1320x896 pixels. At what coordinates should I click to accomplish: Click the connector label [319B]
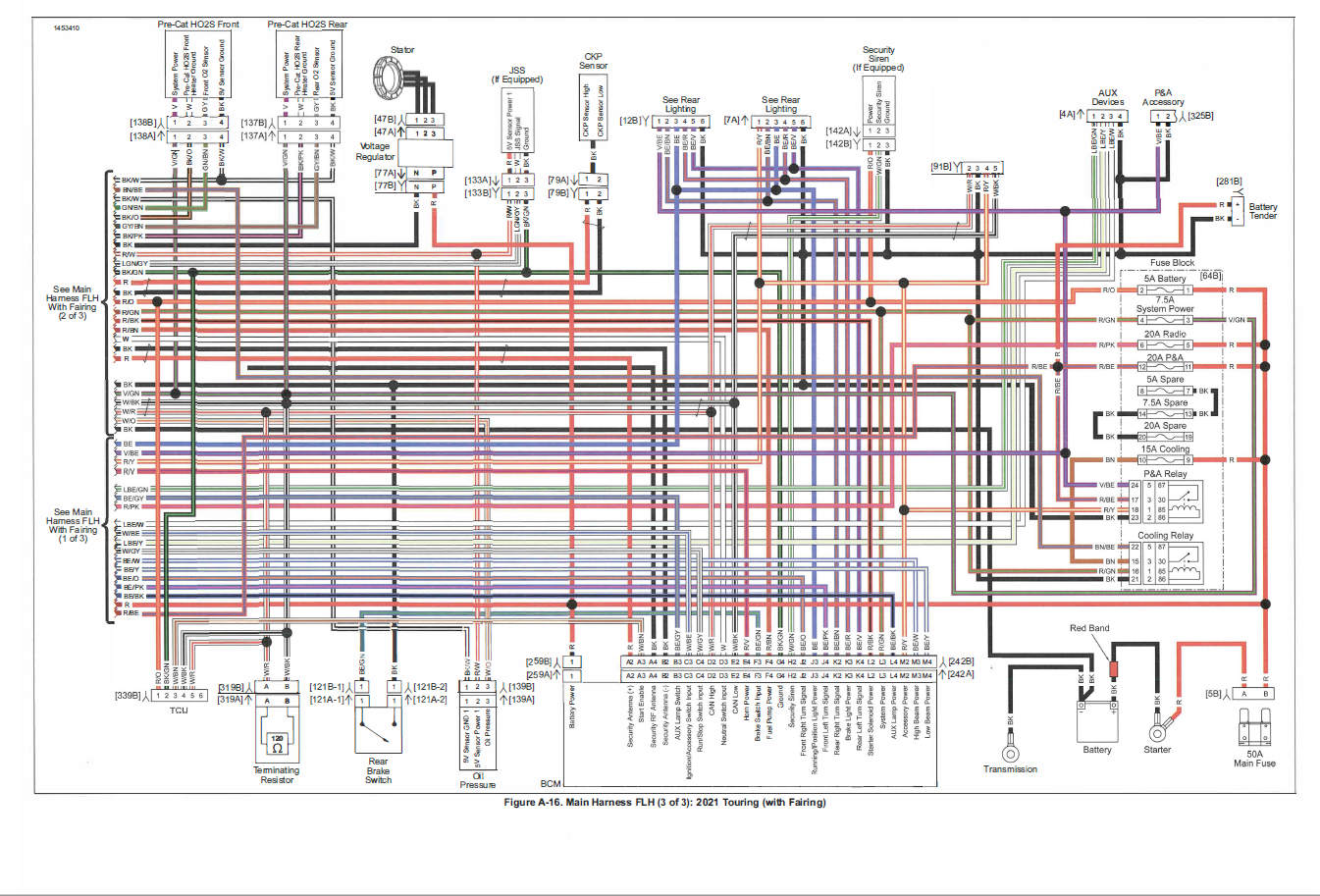231,688
